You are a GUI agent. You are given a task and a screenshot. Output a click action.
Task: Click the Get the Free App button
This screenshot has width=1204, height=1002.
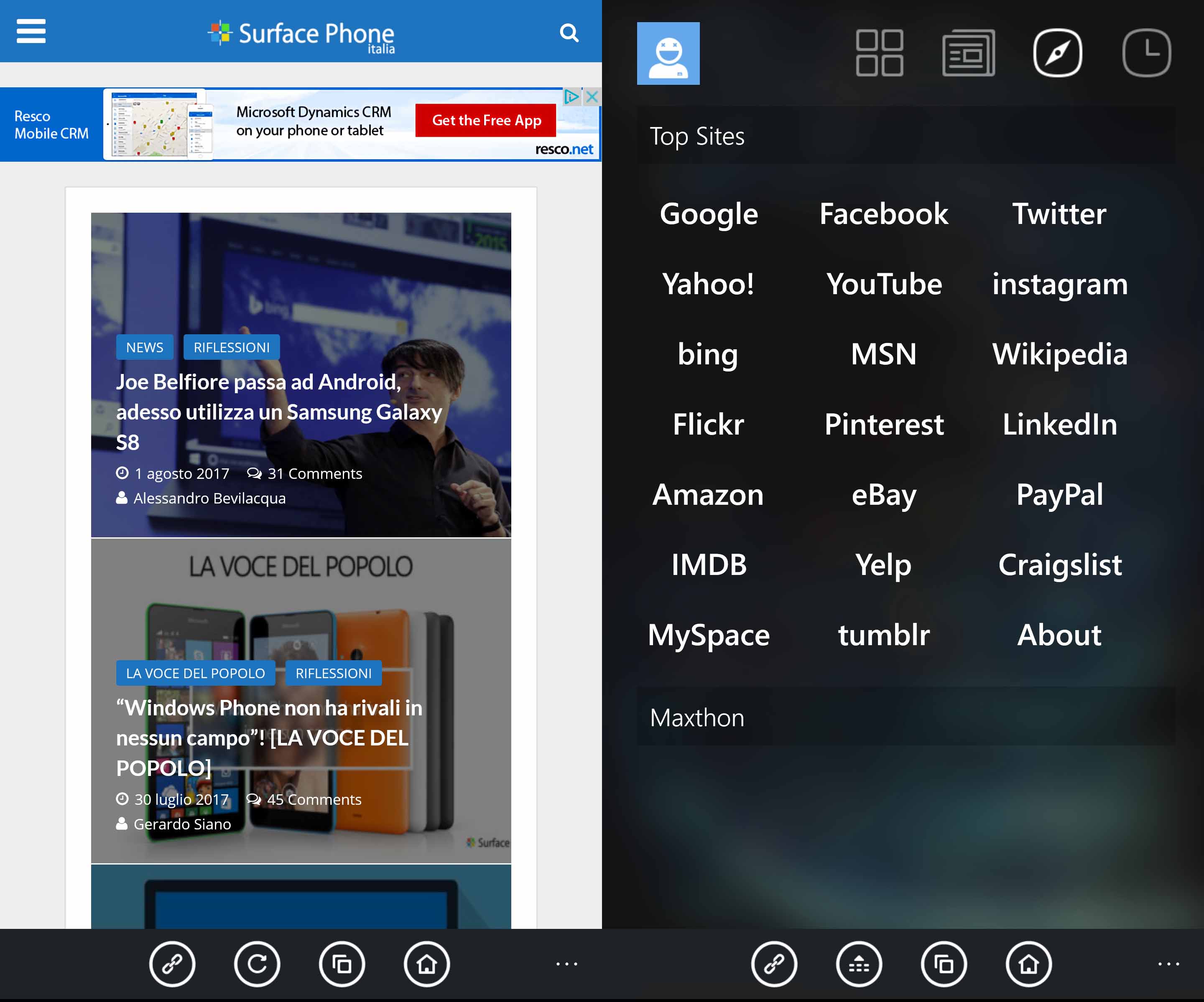click(x=486, y=120)
